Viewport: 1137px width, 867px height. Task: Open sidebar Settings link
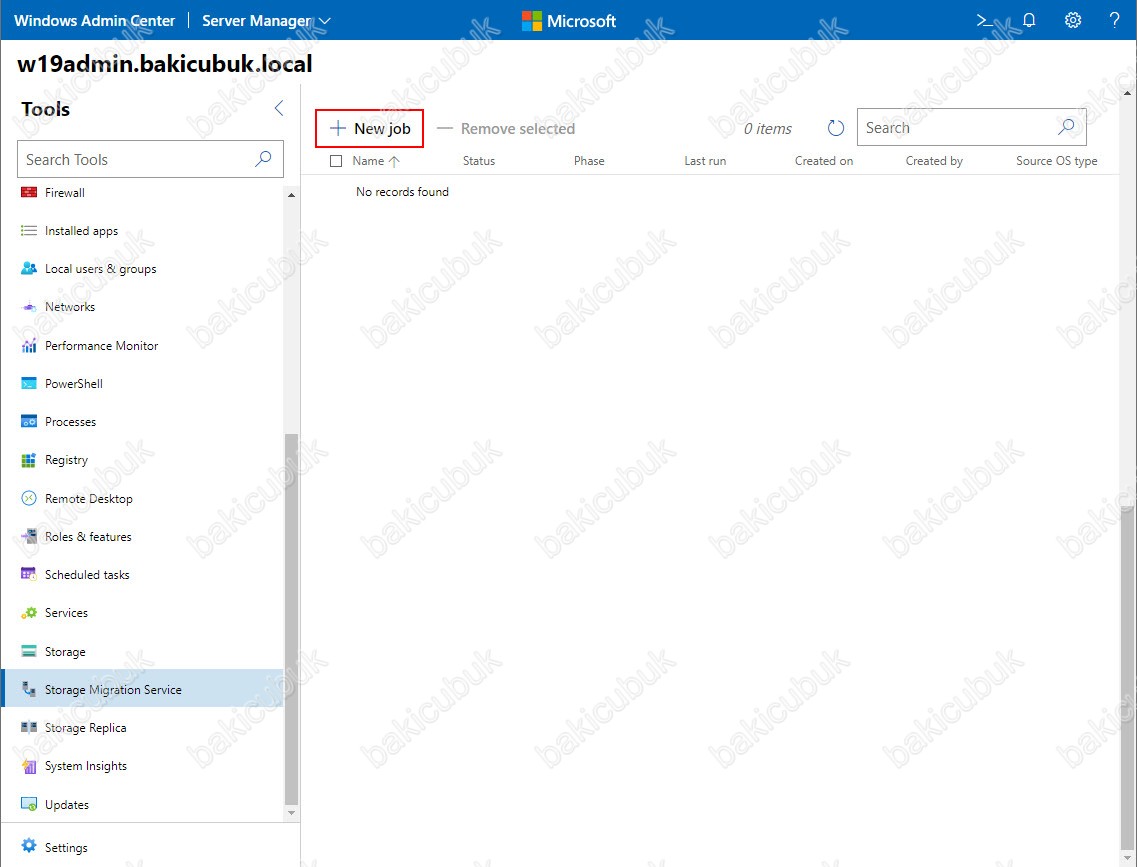pos(66,847)
